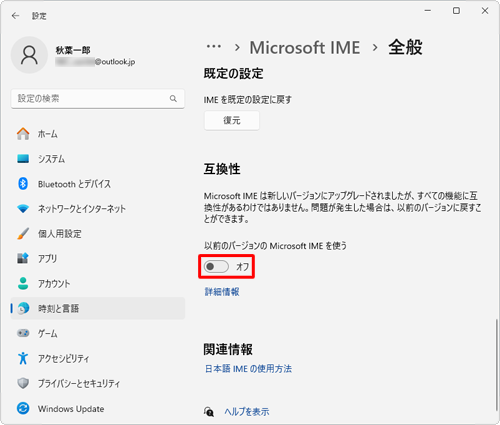Open the 詳細情報 link

222,292
